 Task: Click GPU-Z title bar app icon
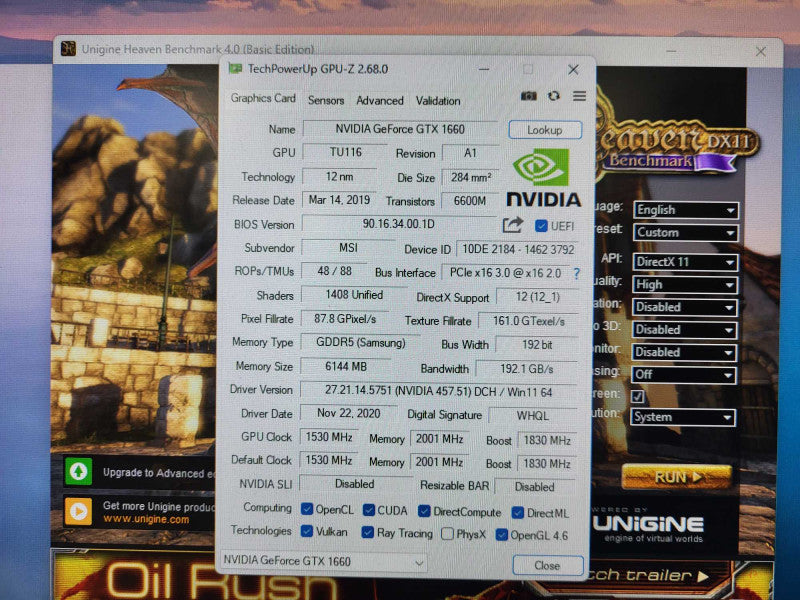coord(235,68)
